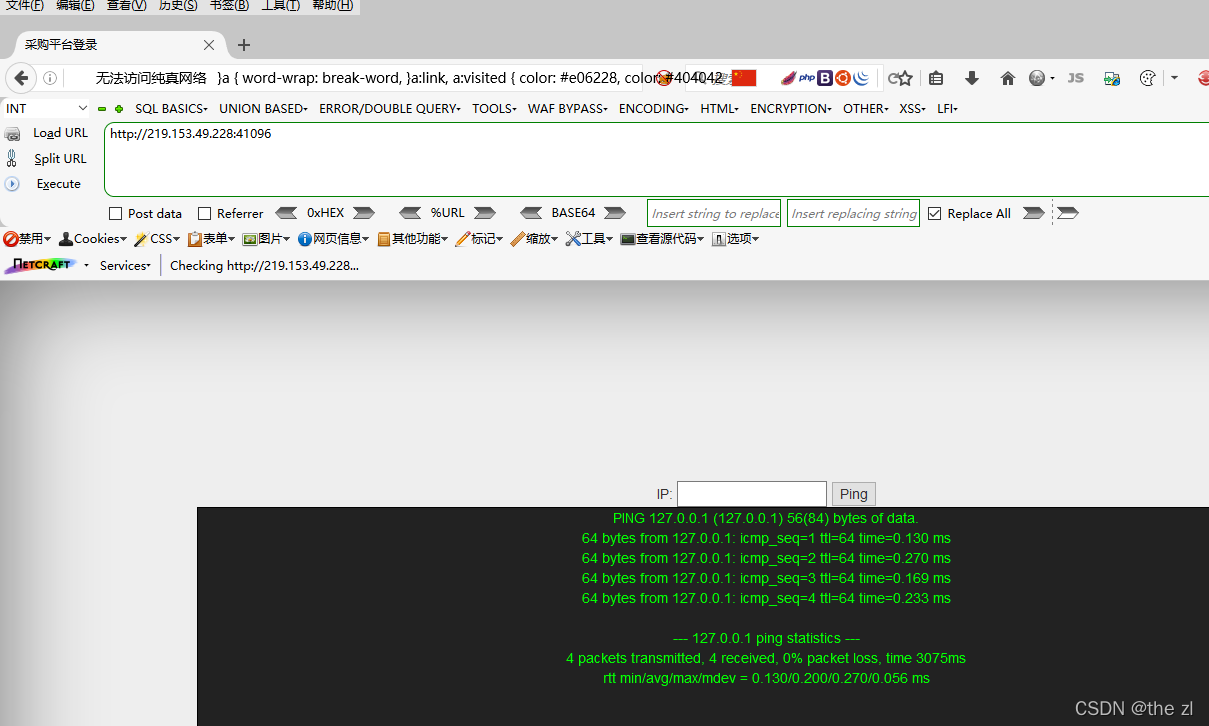
Task: Open the 查看源代码 (View Source) menu
Action: [662, 239]
